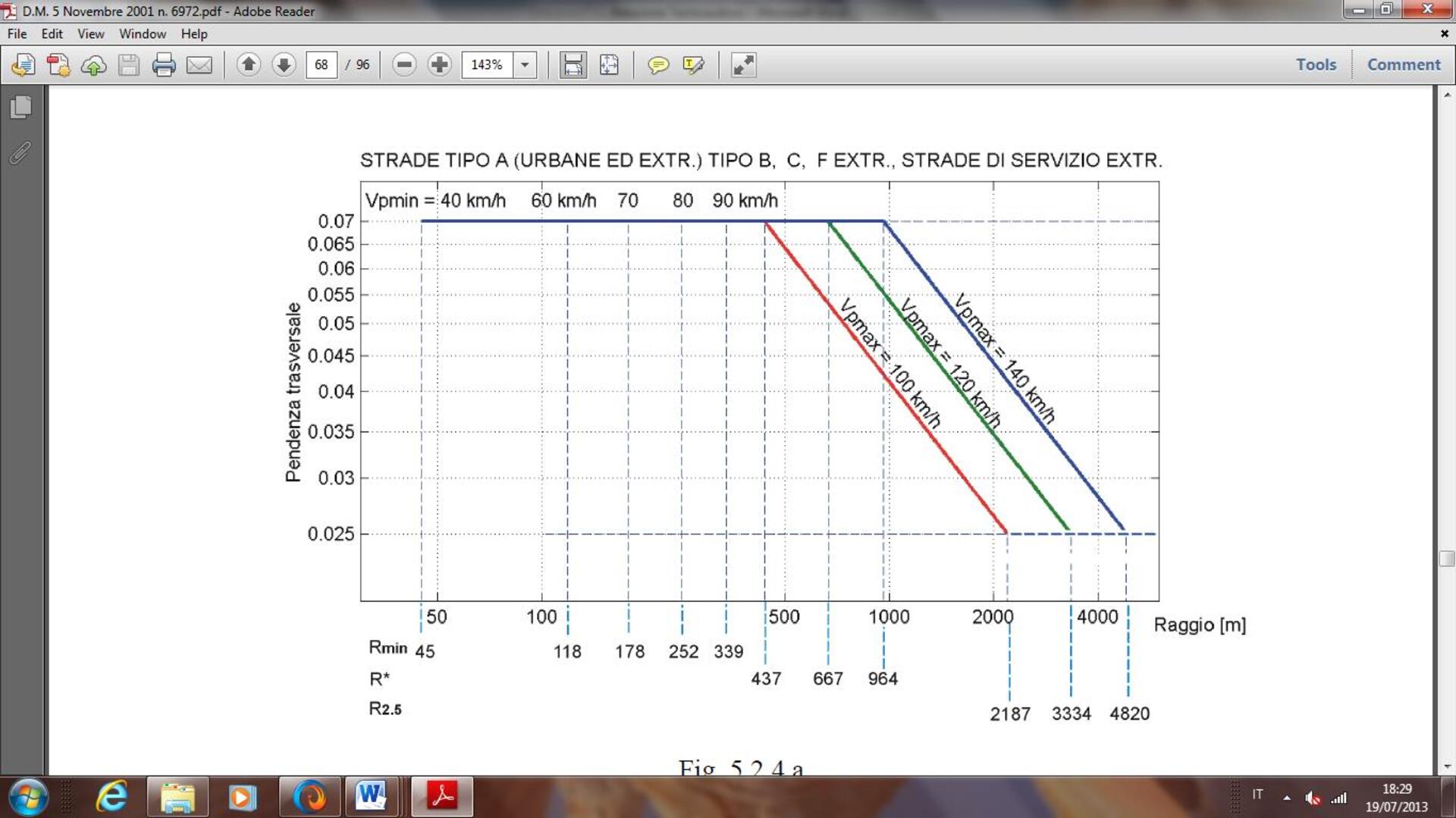
Task: Zoom out using the minus button
Action: [404, 65]
